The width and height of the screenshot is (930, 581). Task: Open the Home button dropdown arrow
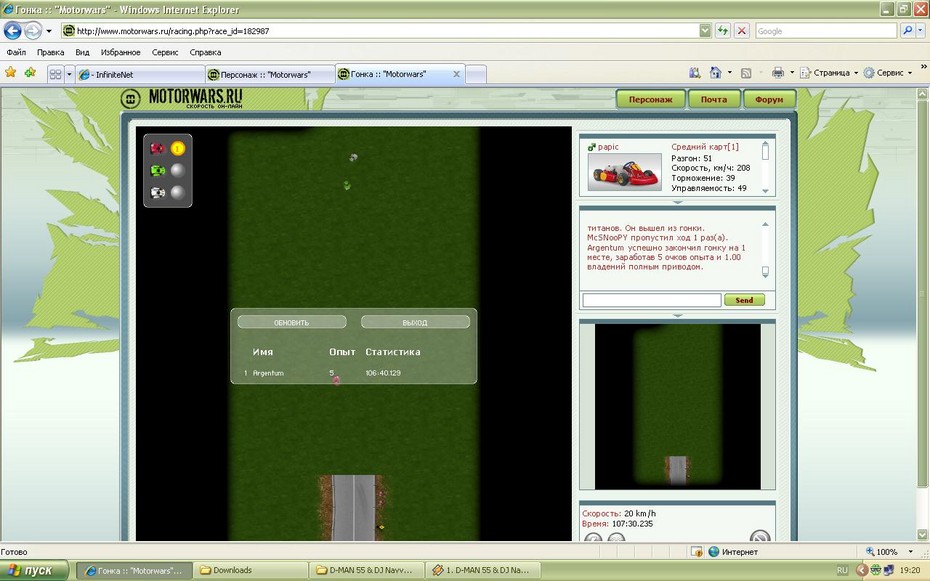click(x=730, y=72)
